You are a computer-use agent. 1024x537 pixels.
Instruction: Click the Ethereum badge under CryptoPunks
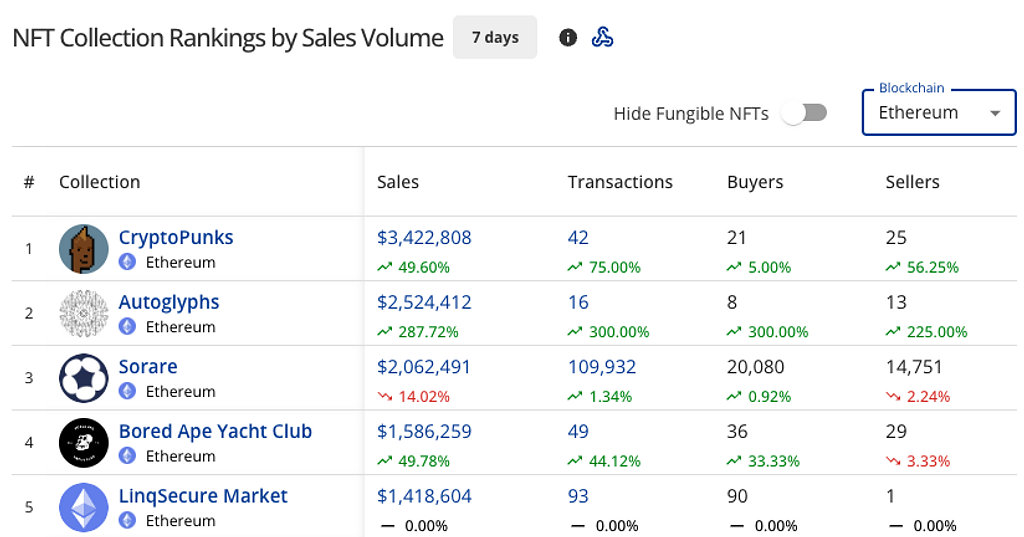point(128,262)
